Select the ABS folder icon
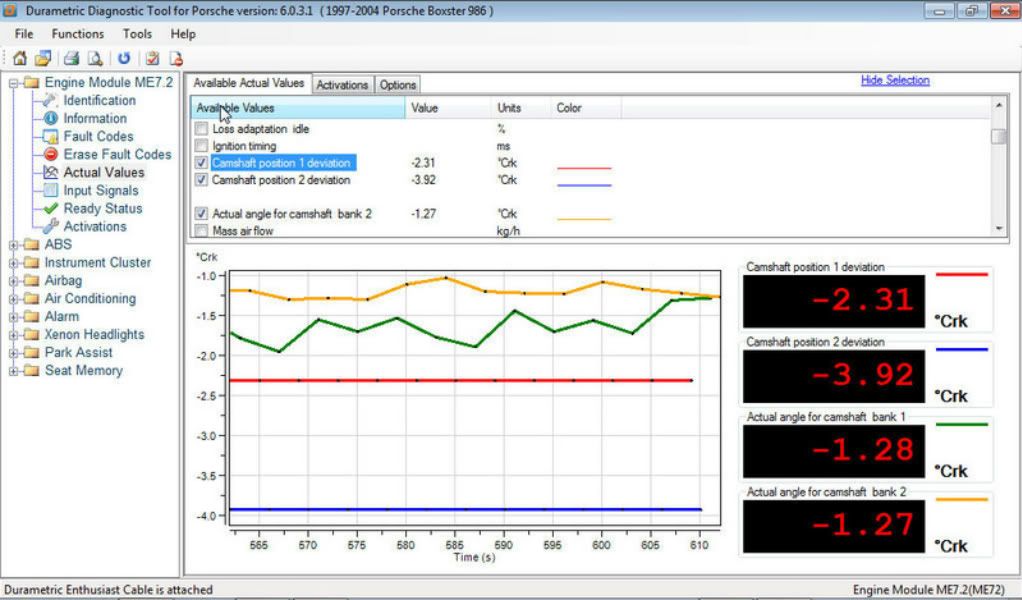 click(31, 245)
